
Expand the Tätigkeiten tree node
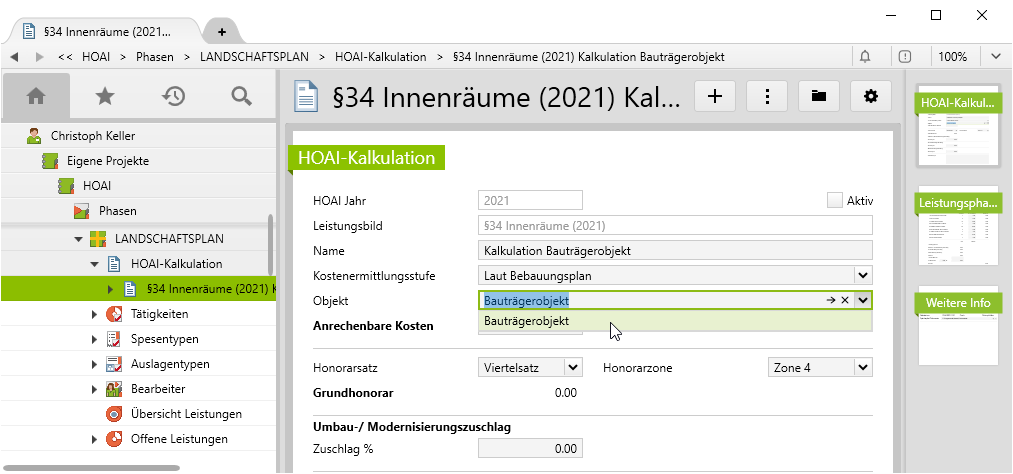point(94,314)
